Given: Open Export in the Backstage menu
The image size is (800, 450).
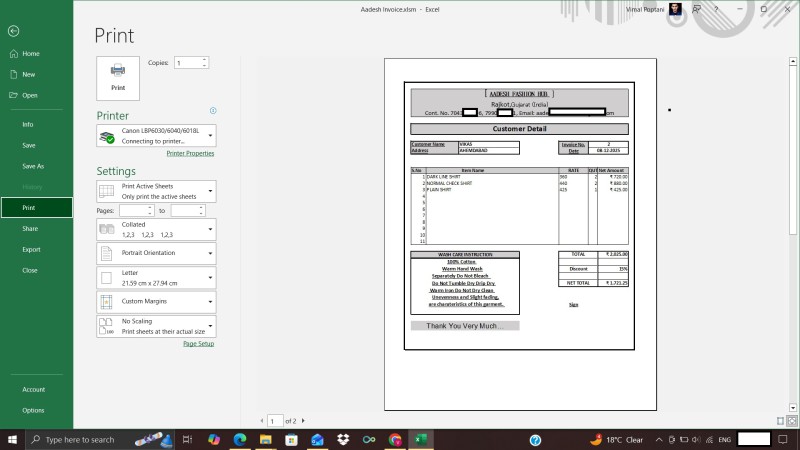Looking at the screenshot, I should 31,249.
